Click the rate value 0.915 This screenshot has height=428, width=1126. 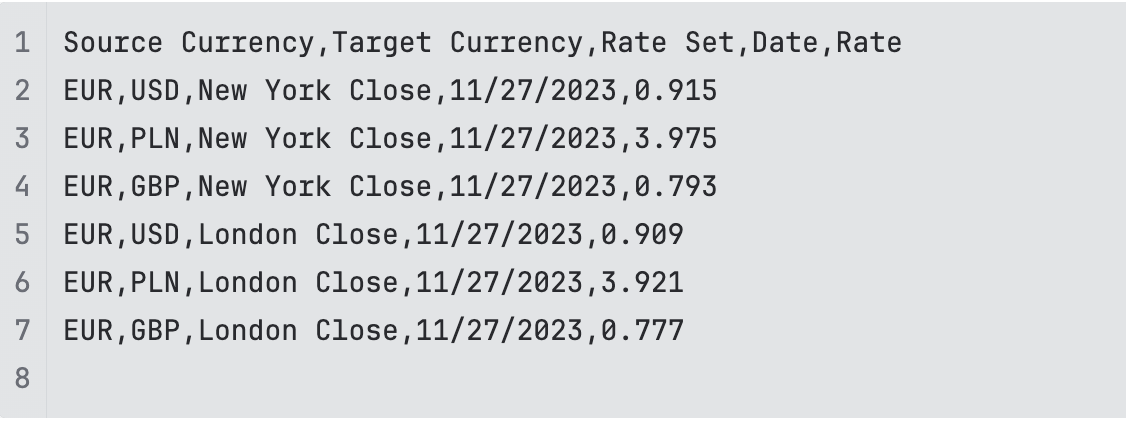[676, 91]
